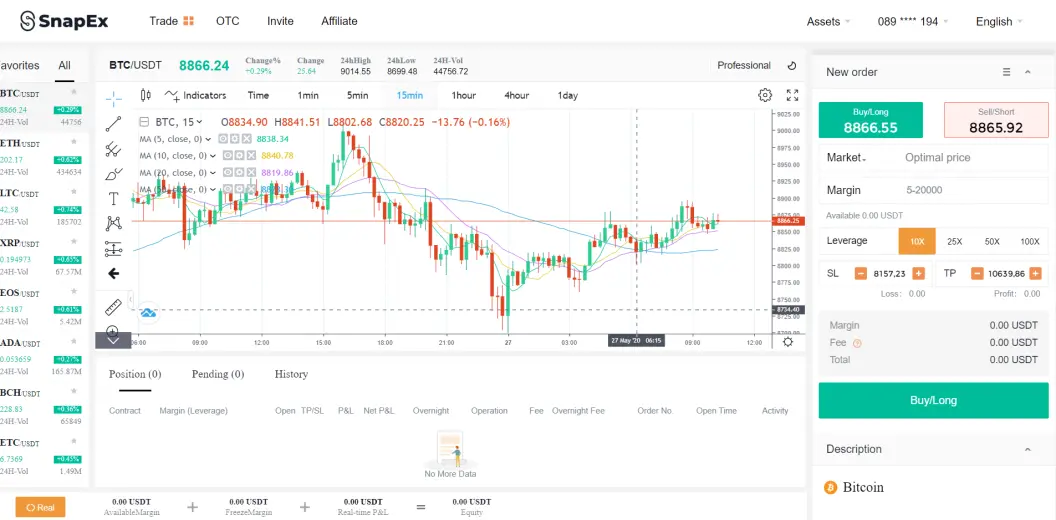This screenshot has width=1056, height=520.
Task: Expand MA (10, close, 0) dropdown
Action: click(x=213, y=156)
